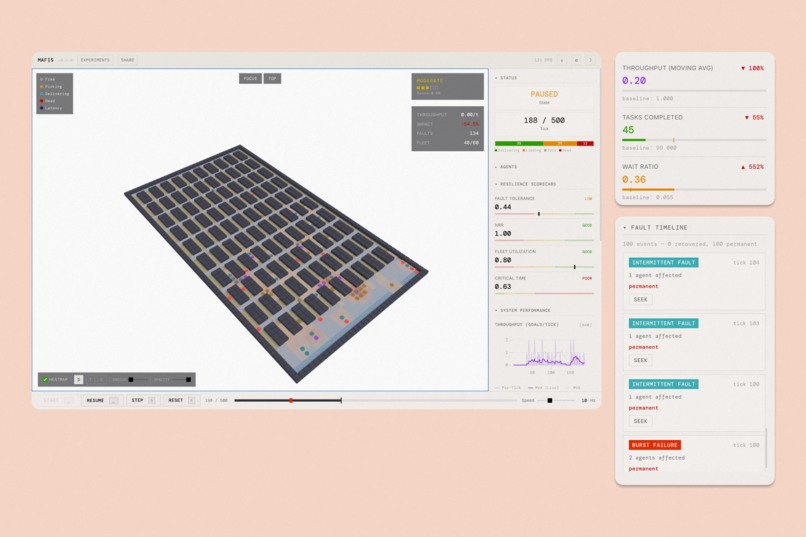Viewport: 806px width, 537px height.
Task: Open the Experiments menu
Action: (x=95, y=60)
